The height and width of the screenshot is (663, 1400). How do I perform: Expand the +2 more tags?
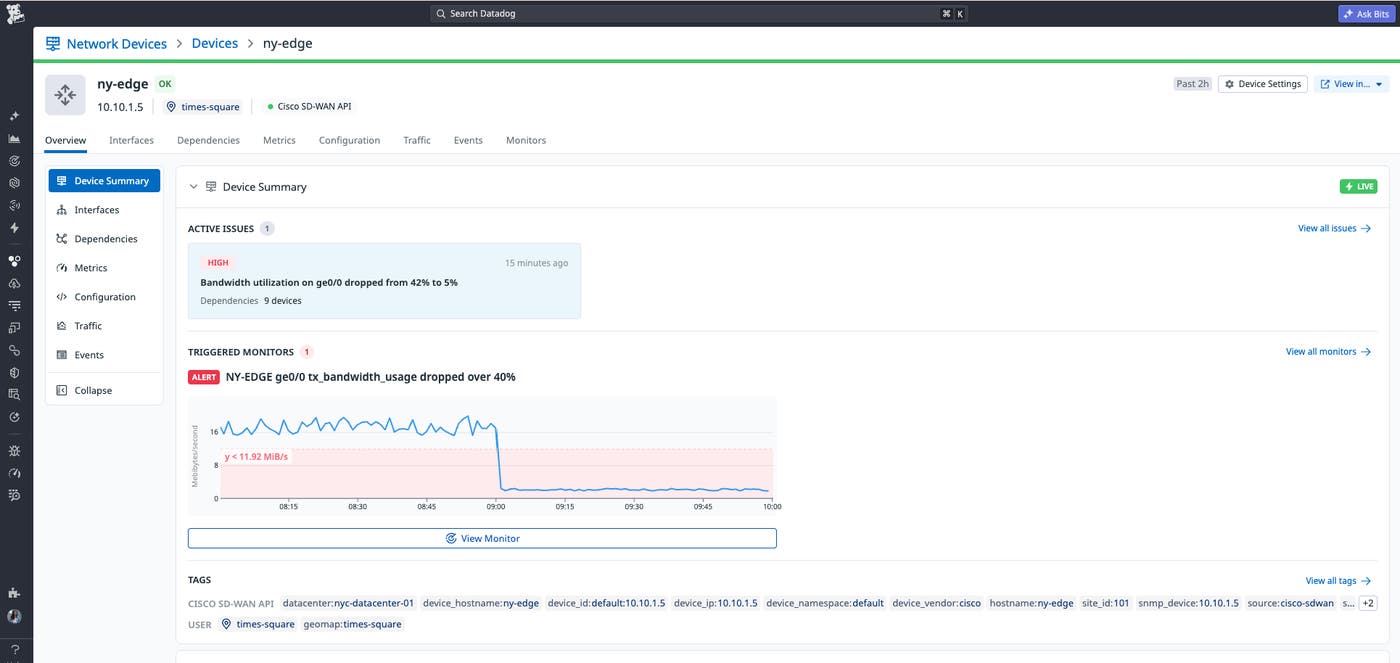pyautogui.click(x=1368, y=603)
